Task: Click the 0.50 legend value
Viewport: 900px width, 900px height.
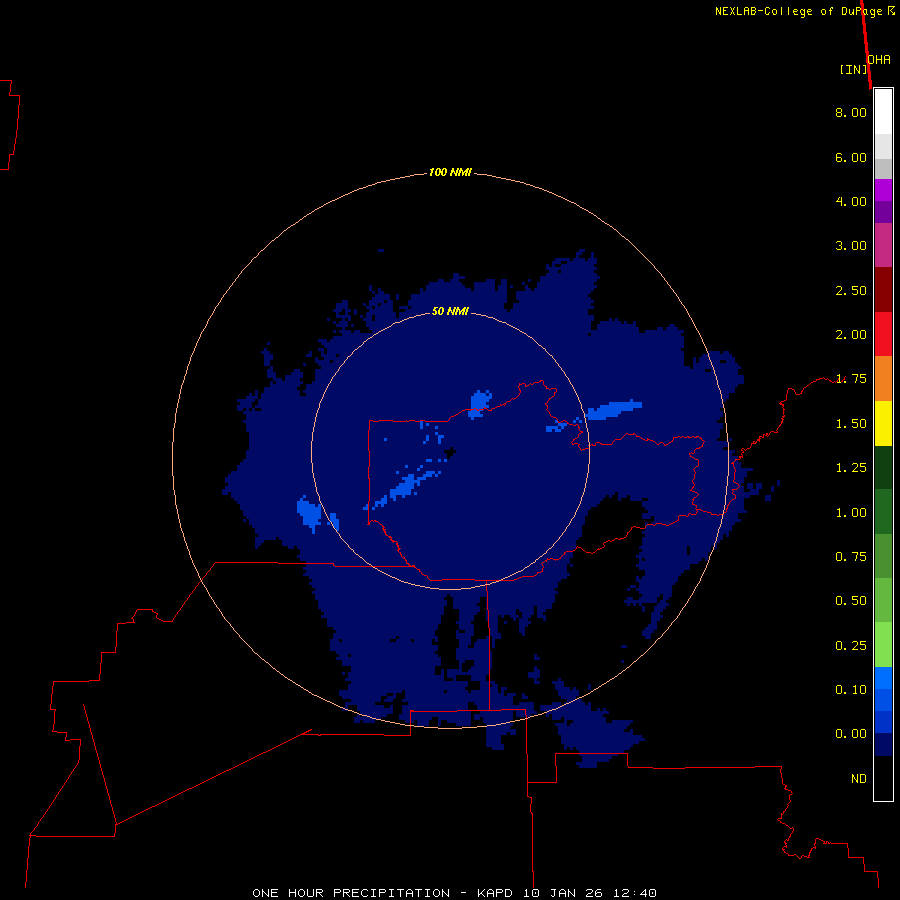Action: click(x=851, y=601)
